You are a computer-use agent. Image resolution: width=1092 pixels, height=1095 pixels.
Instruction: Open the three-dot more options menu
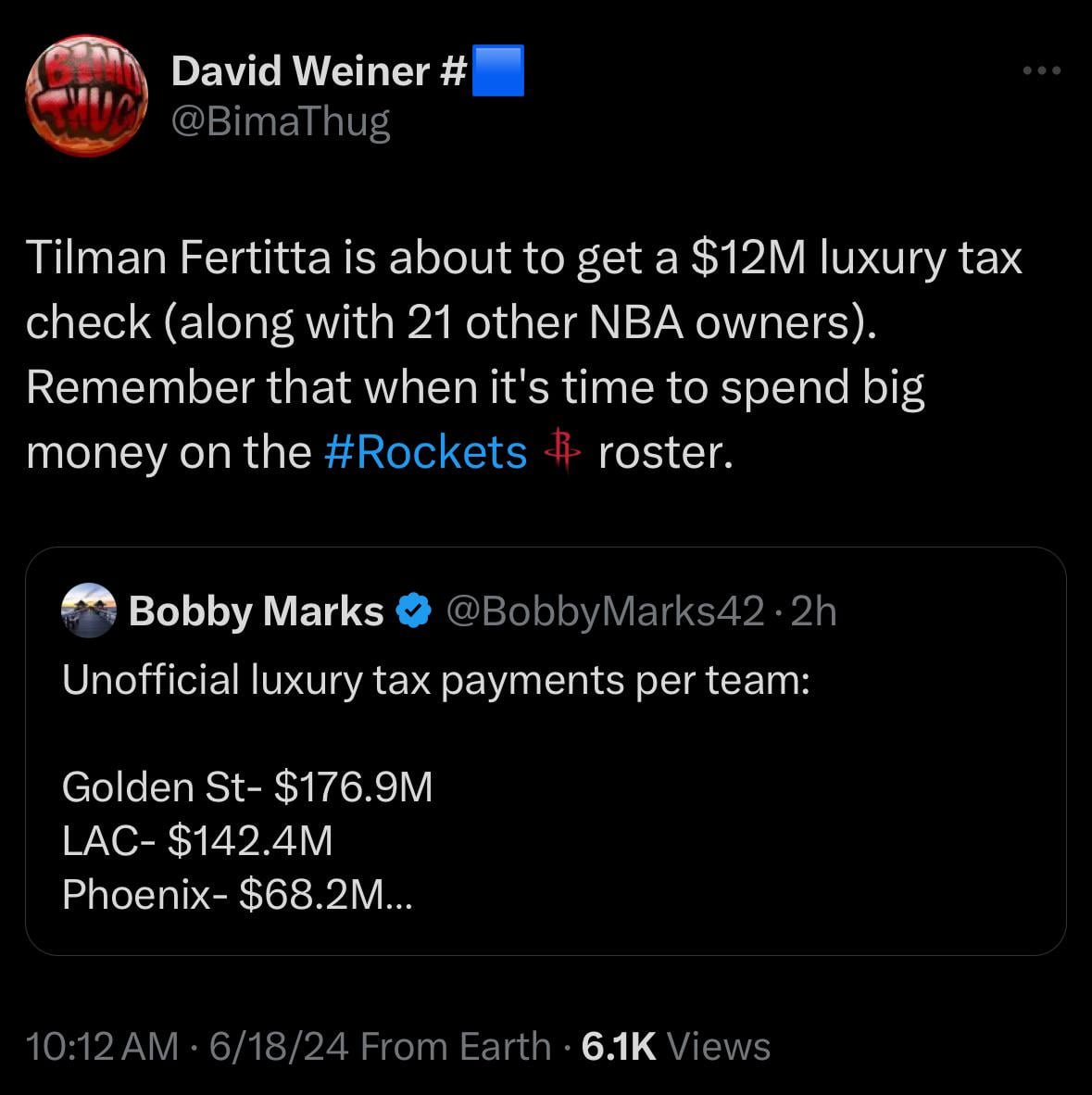click(x=1041, y=70)
